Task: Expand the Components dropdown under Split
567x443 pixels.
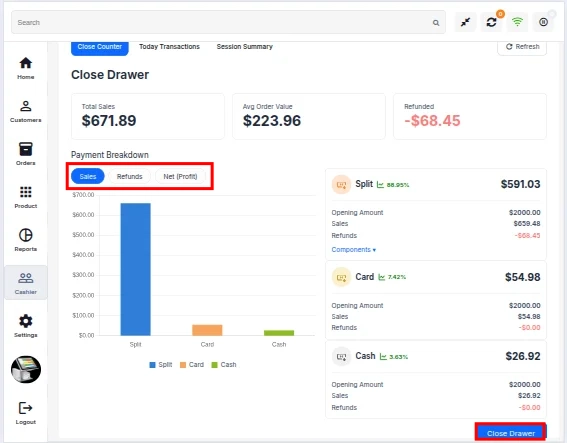Action: [354, 250]
